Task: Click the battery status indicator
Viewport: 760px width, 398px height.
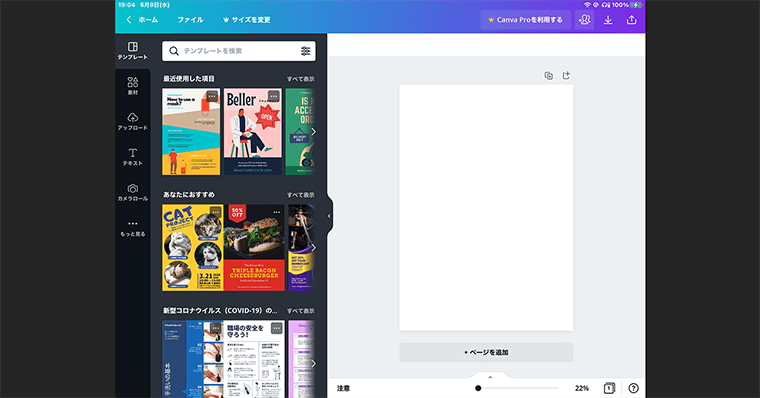Action: tap(635, 5)
